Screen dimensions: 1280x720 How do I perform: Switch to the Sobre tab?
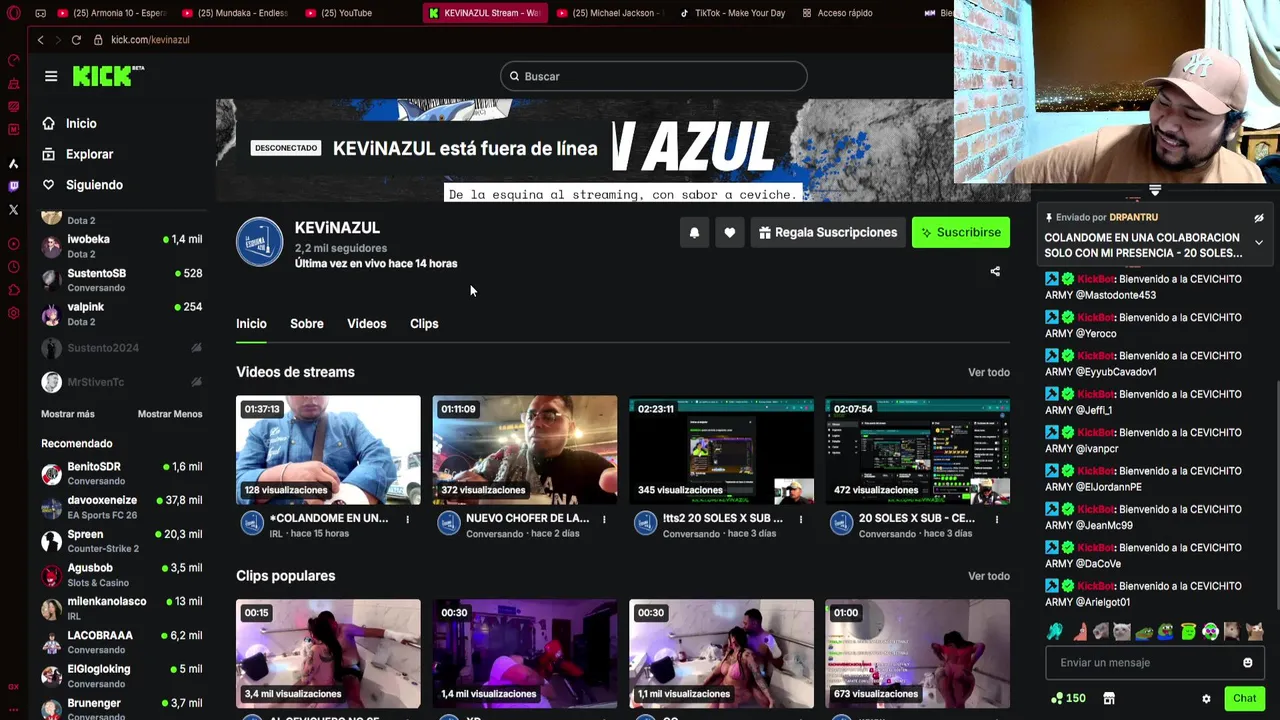coord(307,324)
